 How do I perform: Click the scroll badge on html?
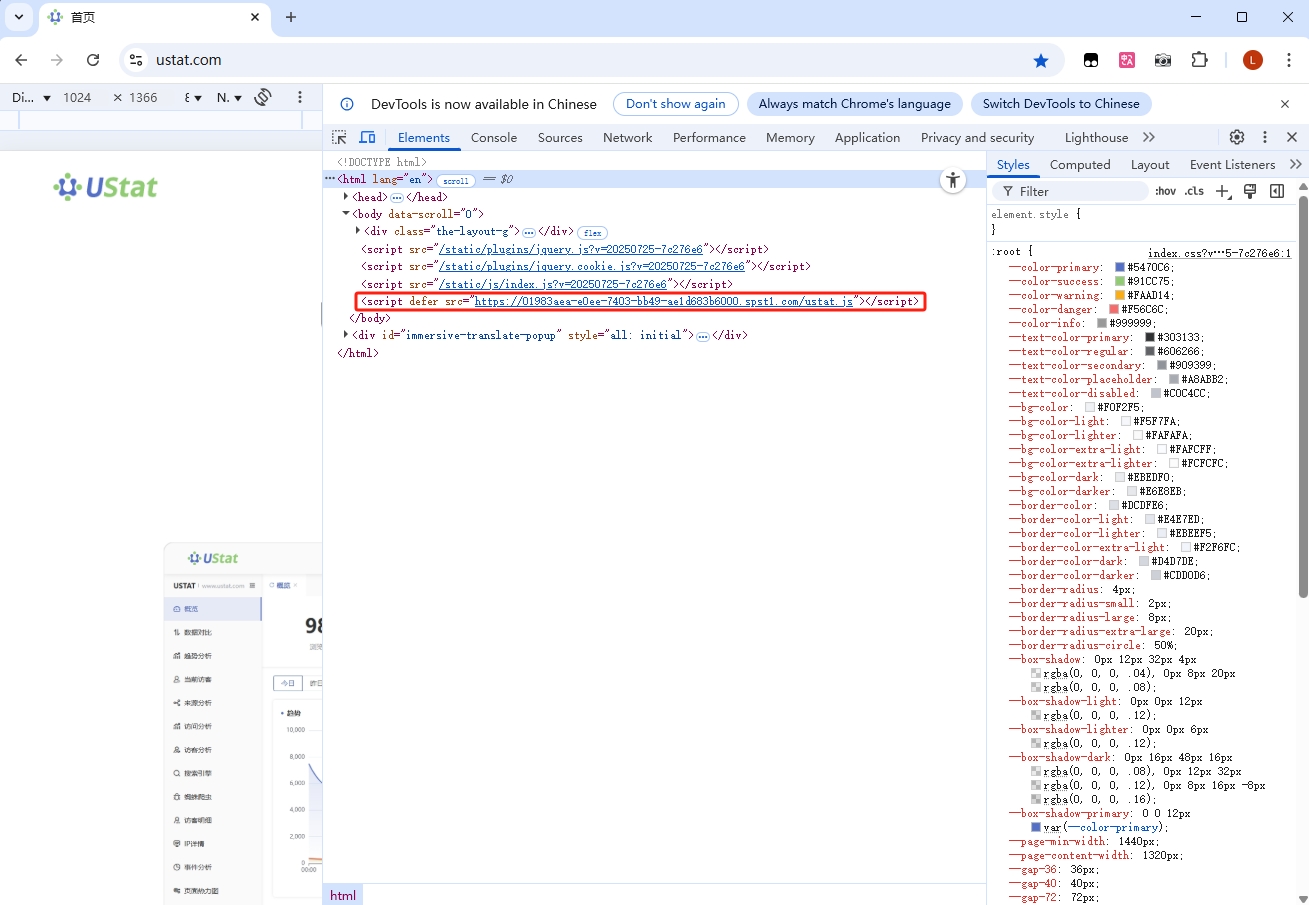pos(456,180)
